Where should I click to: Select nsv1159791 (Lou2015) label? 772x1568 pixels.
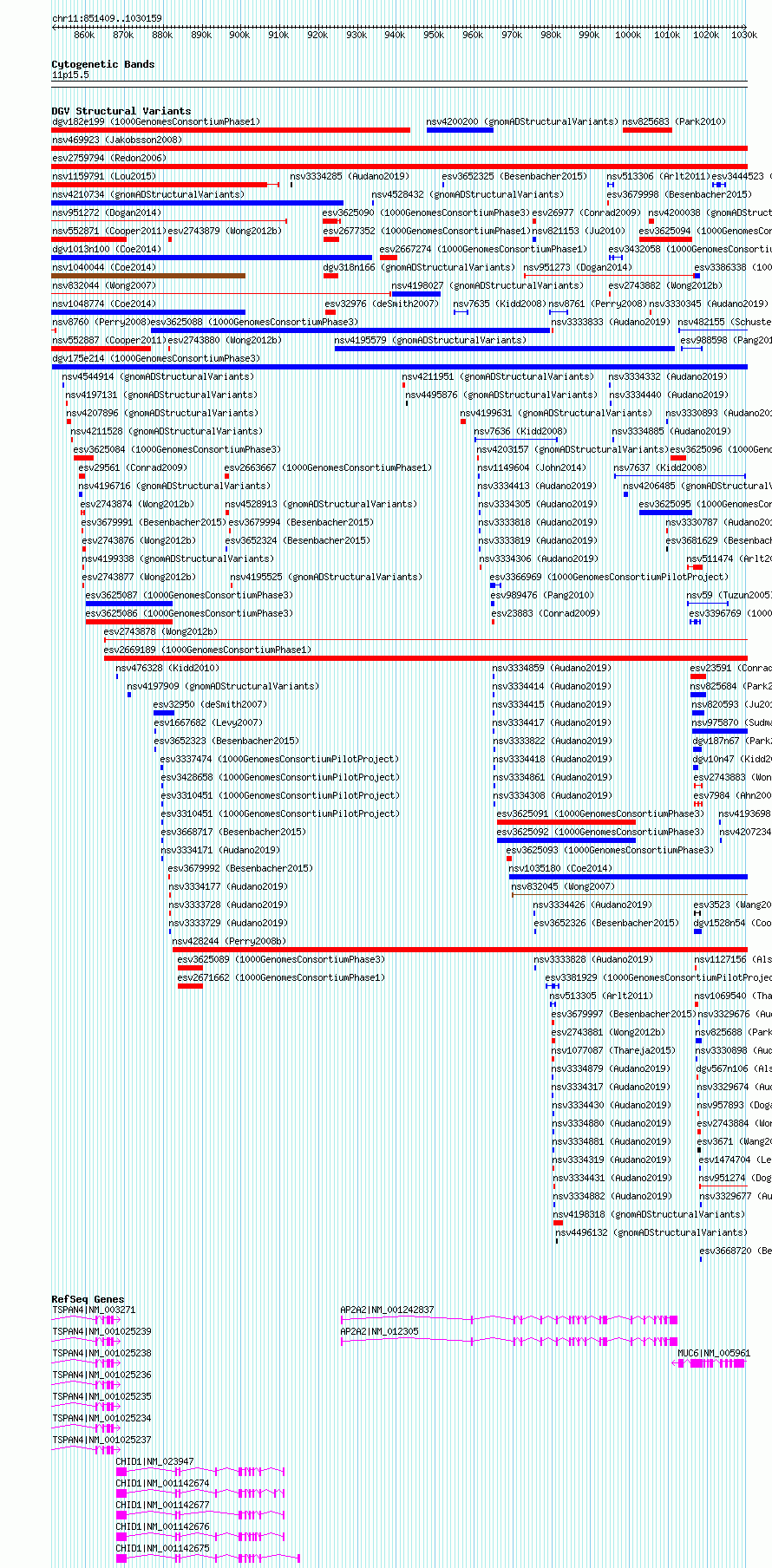pos(104,176)
